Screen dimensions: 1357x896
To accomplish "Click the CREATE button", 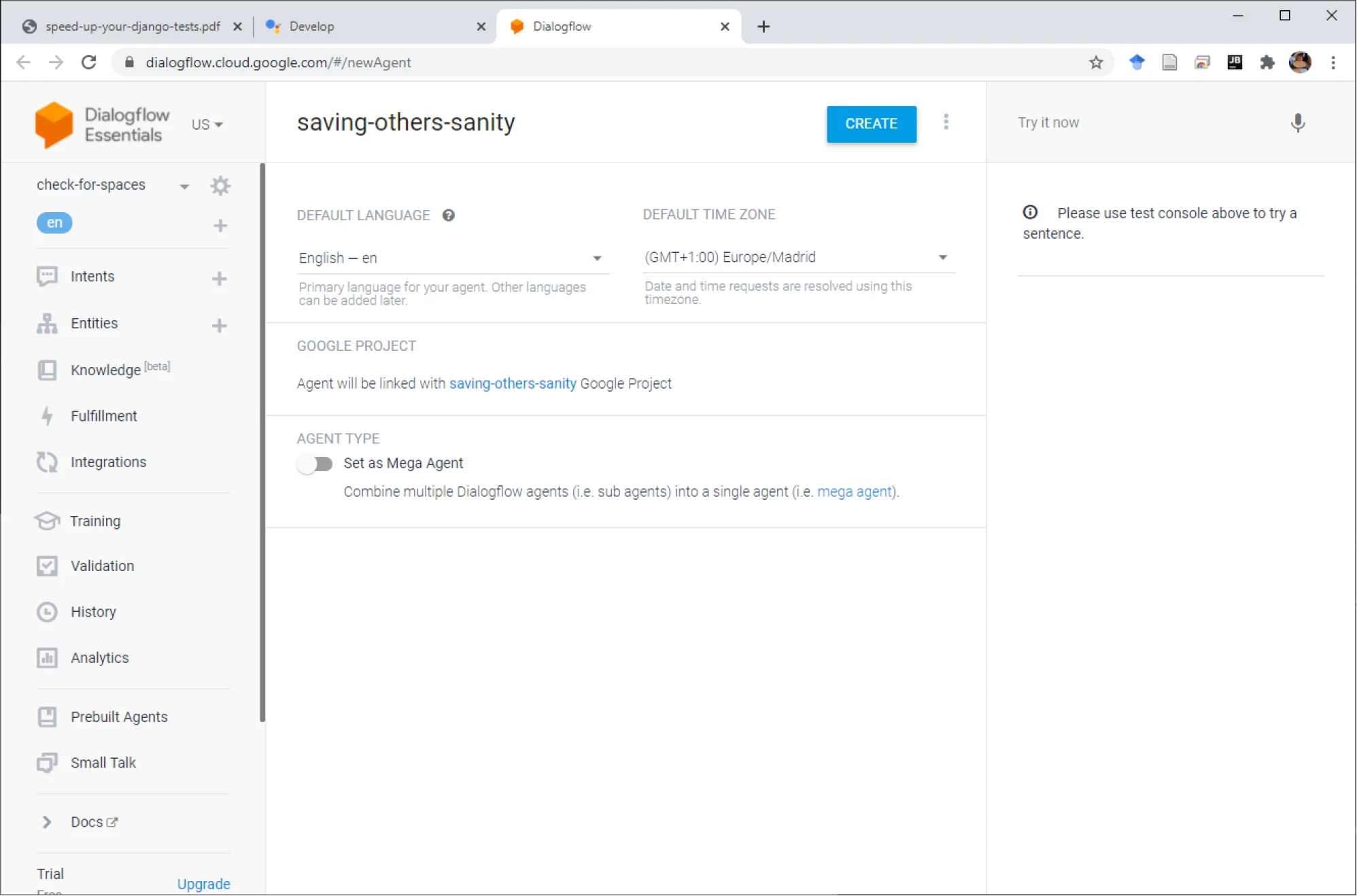I will (x=871, y=124).
